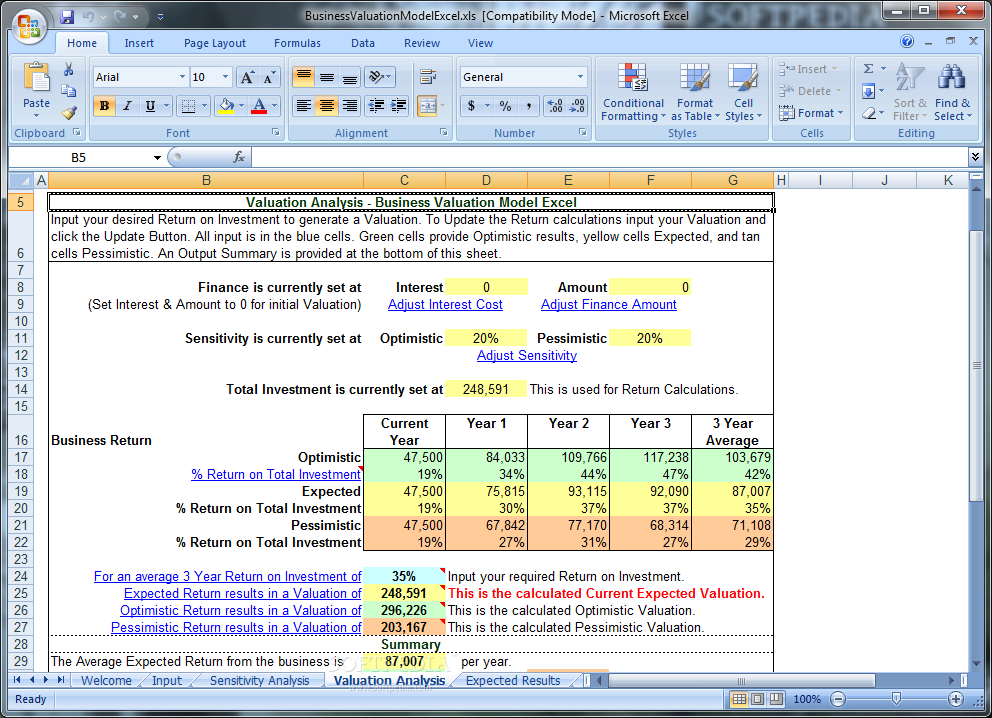Open Conditional Formatting menu

633,92
